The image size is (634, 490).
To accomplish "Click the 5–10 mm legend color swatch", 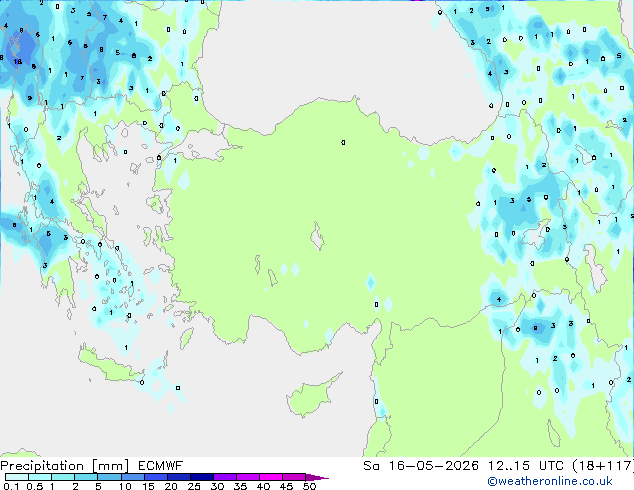I will click(x=109, y=477).
